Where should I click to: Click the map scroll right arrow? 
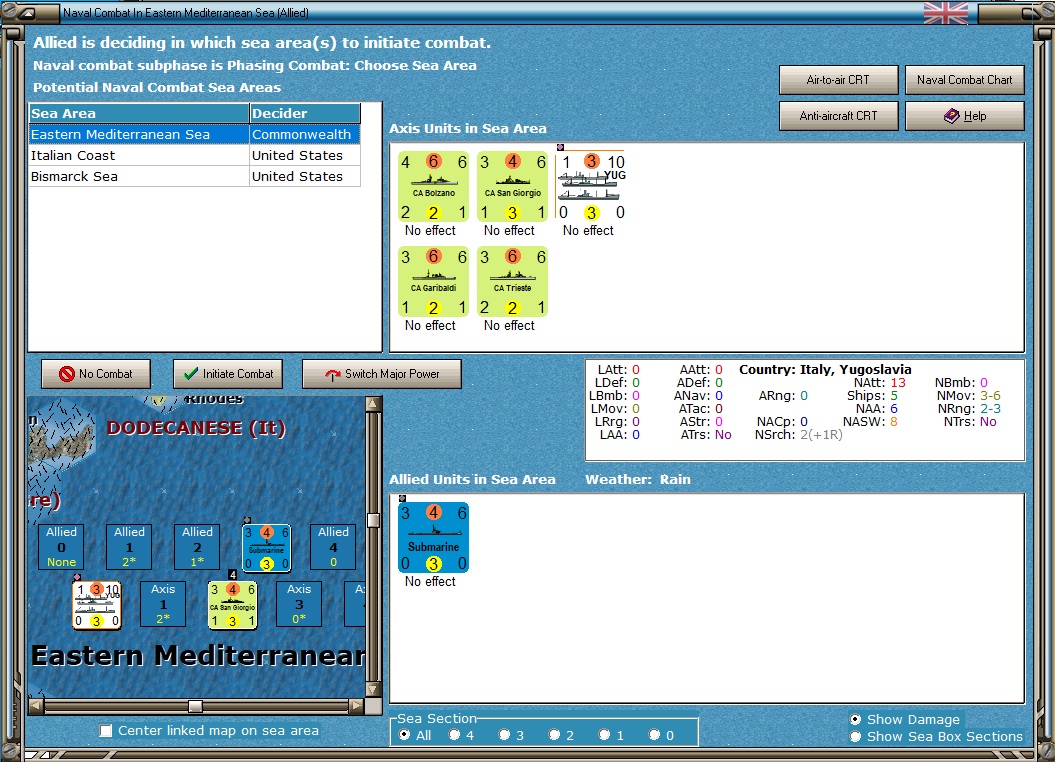click(357, 706)
